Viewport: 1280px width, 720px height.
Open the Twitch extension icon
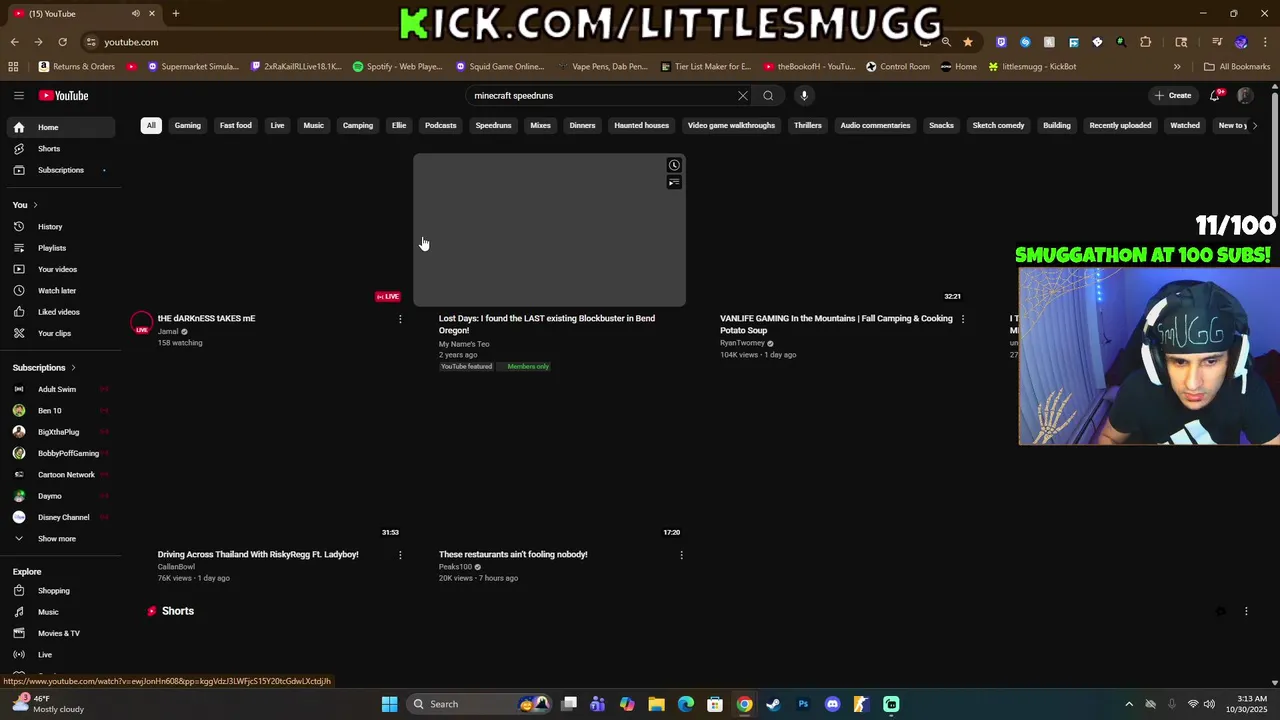point(1001,42)
